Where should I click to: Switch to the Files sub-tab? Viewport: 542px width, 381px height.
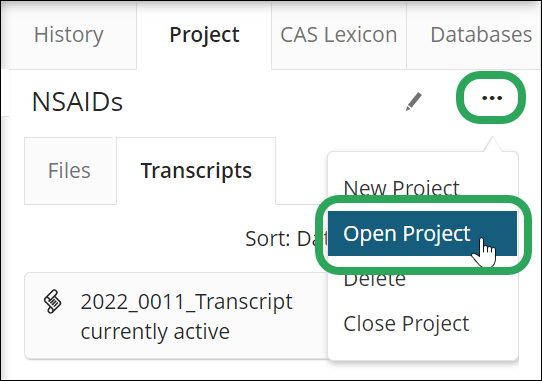click(x=69, y=171)
